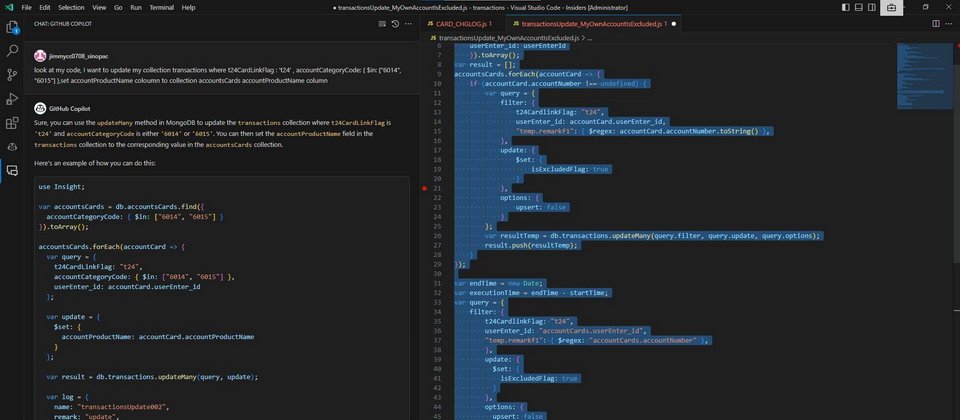The image size is (960, 420).
Task: Toggle bottom panel layout button
Action: [858, 7]
